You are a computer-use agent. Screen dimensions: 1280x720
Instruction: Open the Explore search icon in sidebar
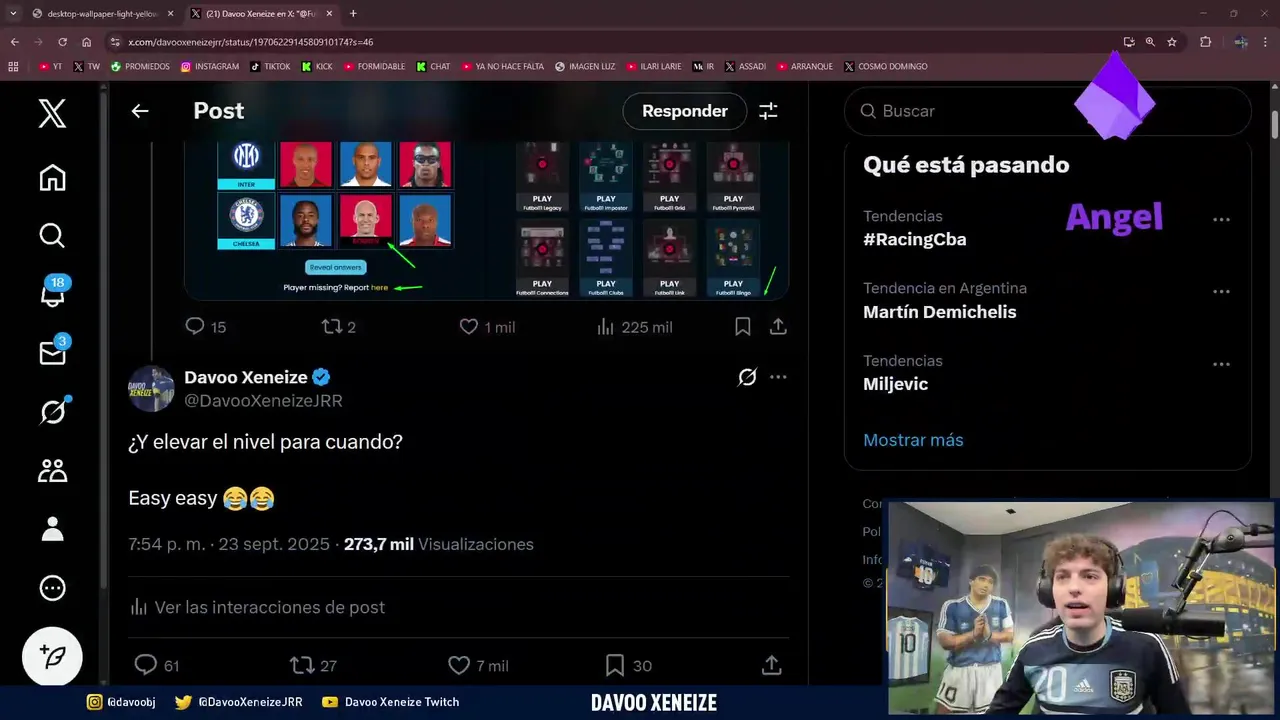click(x=52, y=235)
